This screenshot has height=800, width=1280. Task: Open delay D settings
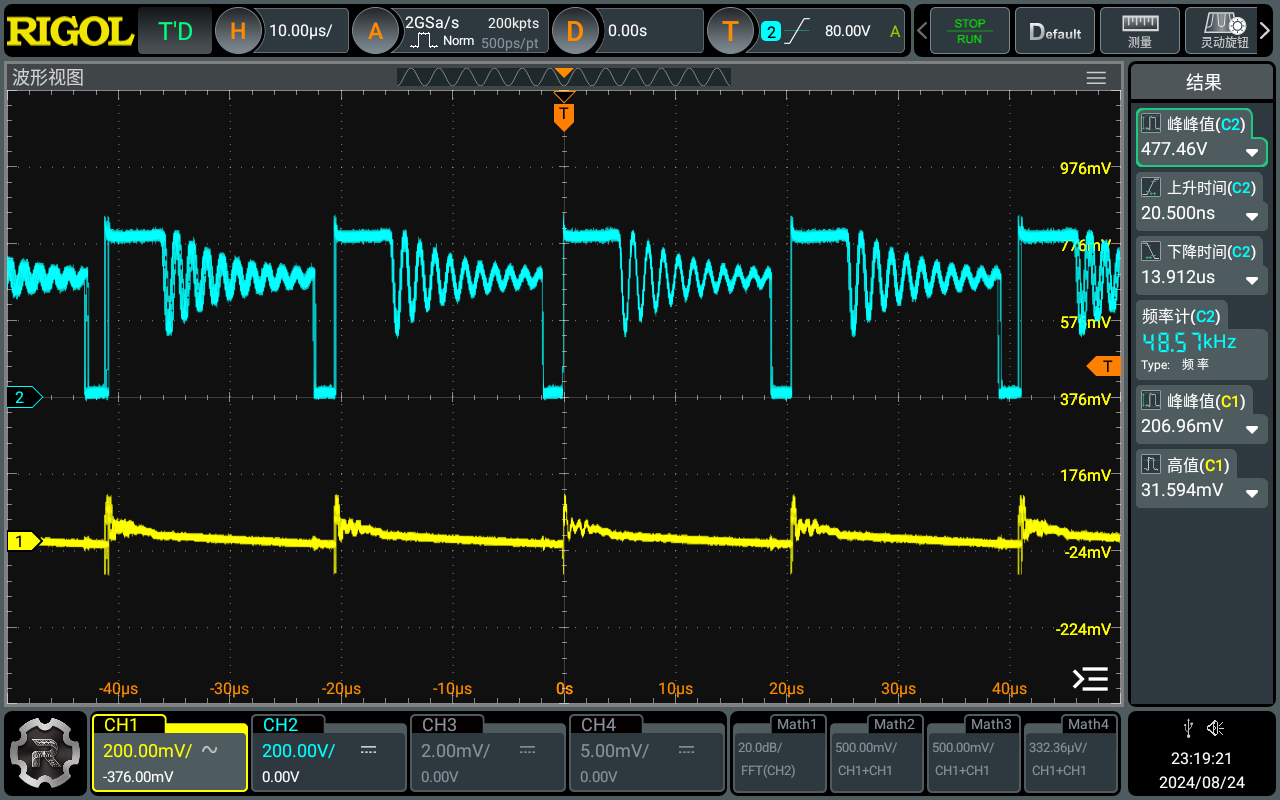tap(574, 31)
